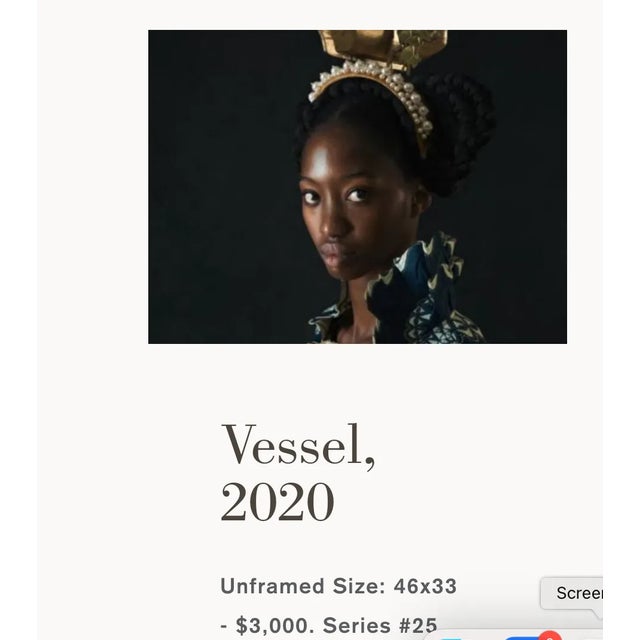
Task: Click the gold crown in the portrait
Action: (x=384, y=47)
